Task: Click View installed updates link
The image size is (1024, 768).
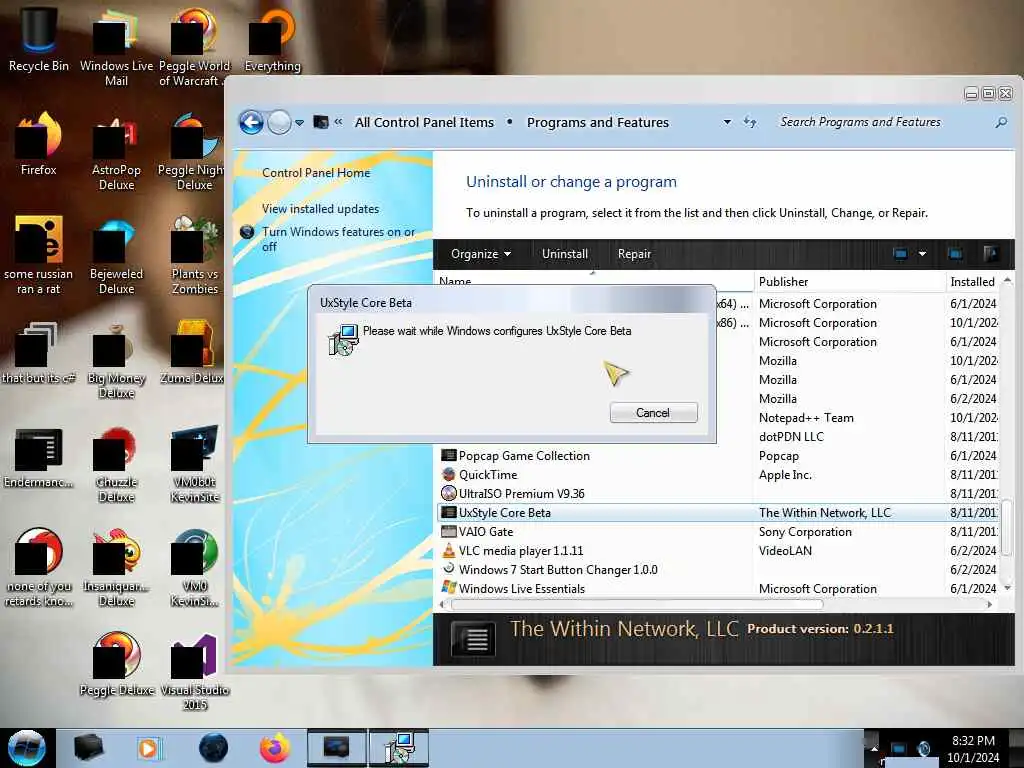Action: (x=320, y=209)
